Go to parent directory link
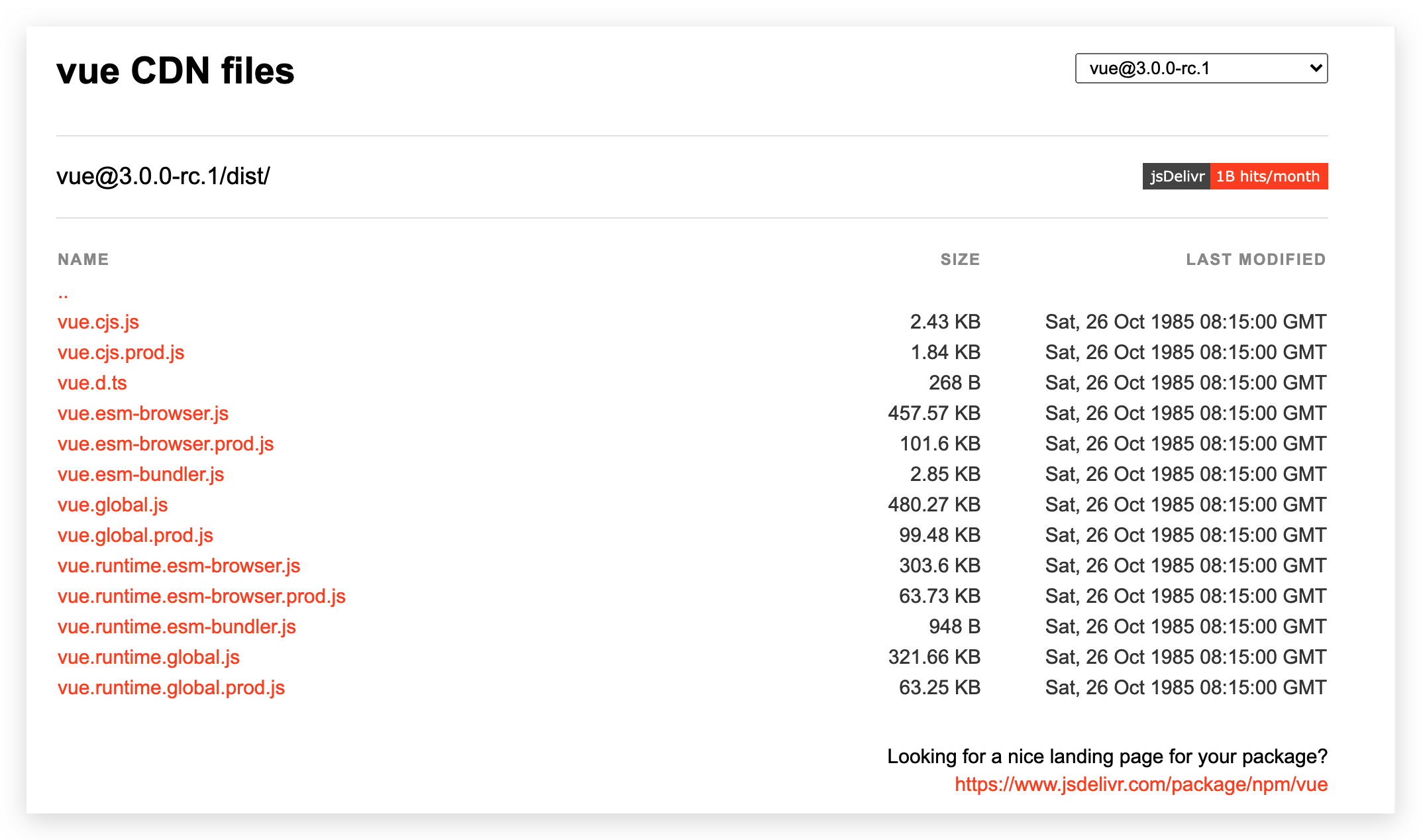 click(63, 293)
